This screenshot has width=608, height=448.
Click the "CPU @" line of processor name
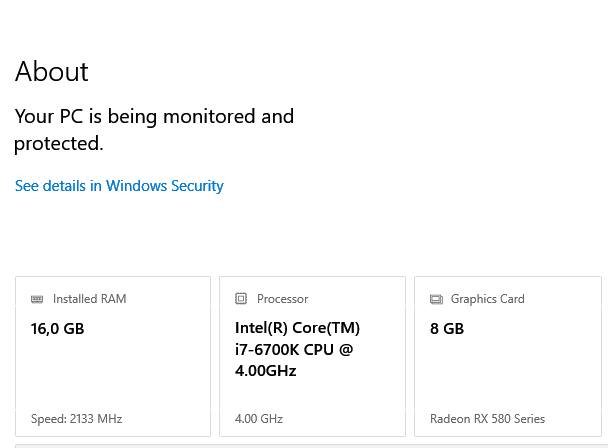(x=328, y=349)
